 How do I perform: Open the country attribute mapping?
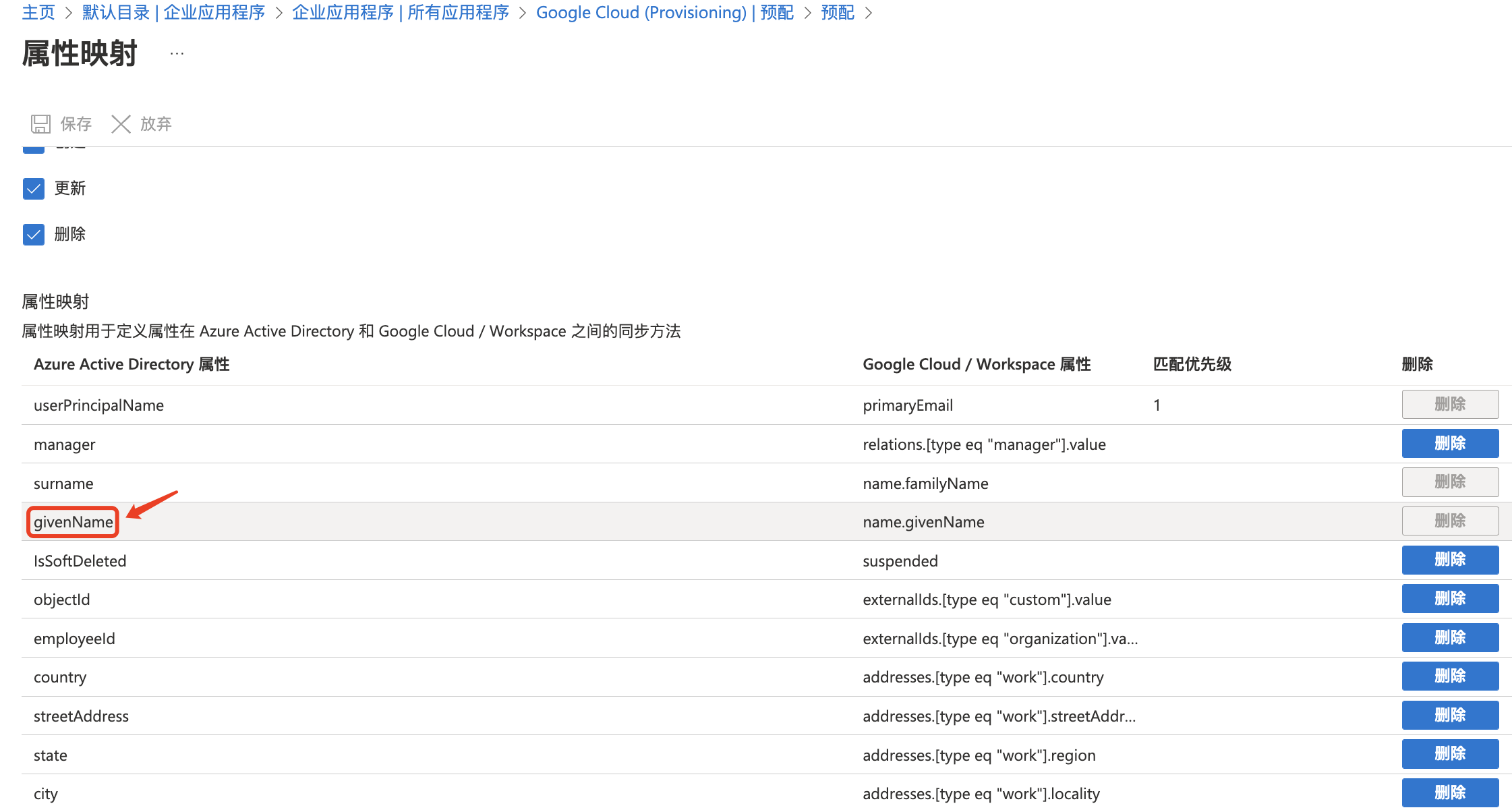[60, 677]
